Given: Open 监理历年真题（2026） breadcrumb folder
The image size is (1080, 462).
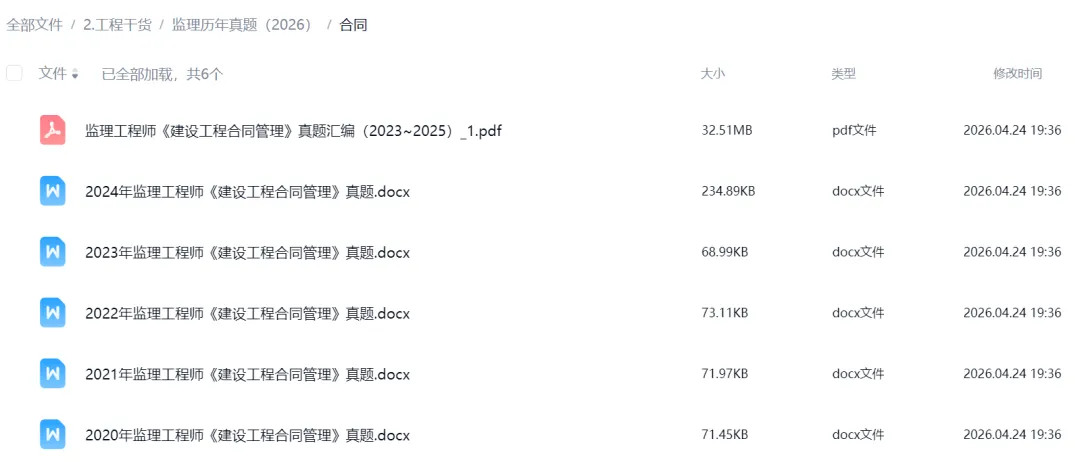Looking at the screenshot, I should pyautogui.click(x=242, y=25).
